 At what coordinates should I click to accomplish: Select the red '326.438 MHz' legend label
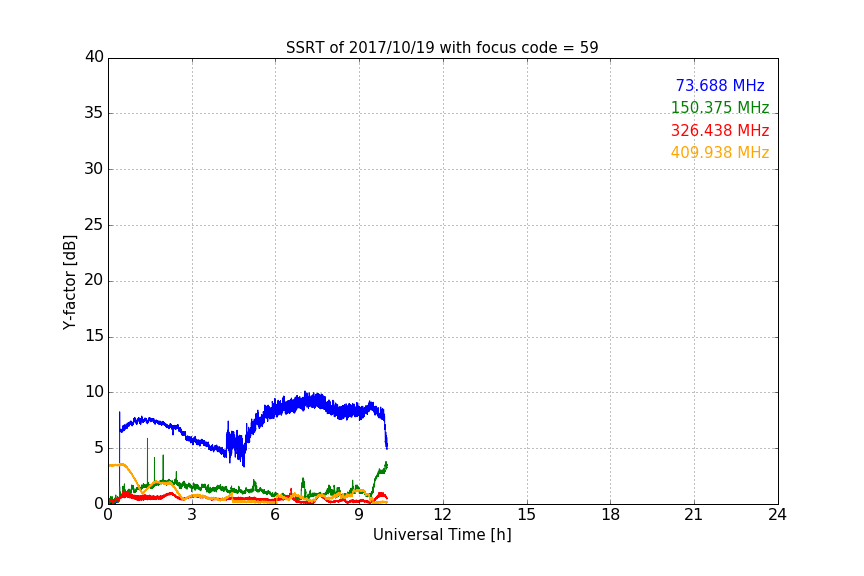pos(720,131)
